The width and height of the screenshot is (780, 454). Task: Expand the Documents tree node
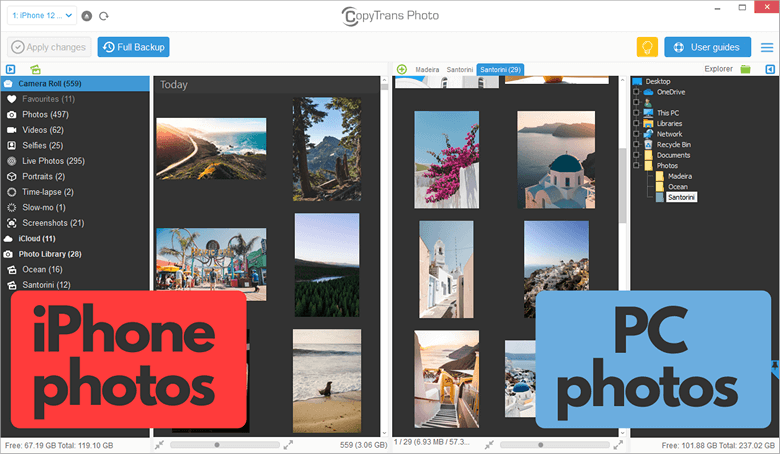tap(636, 155)
